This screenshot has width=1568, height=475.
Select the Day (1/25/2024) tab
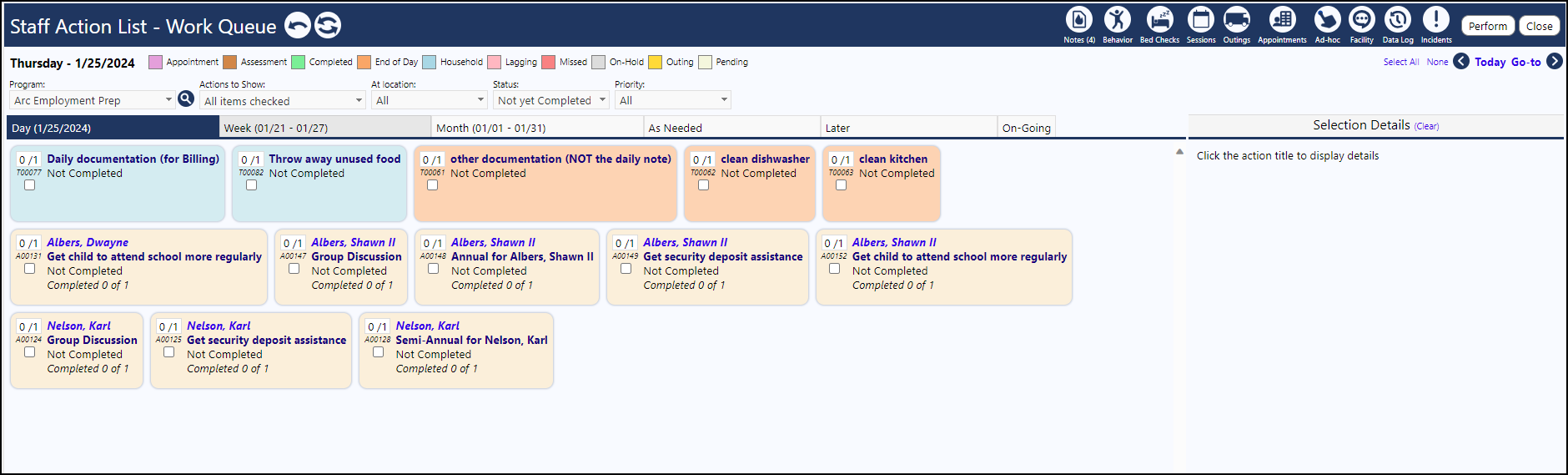tap(113, 128)
